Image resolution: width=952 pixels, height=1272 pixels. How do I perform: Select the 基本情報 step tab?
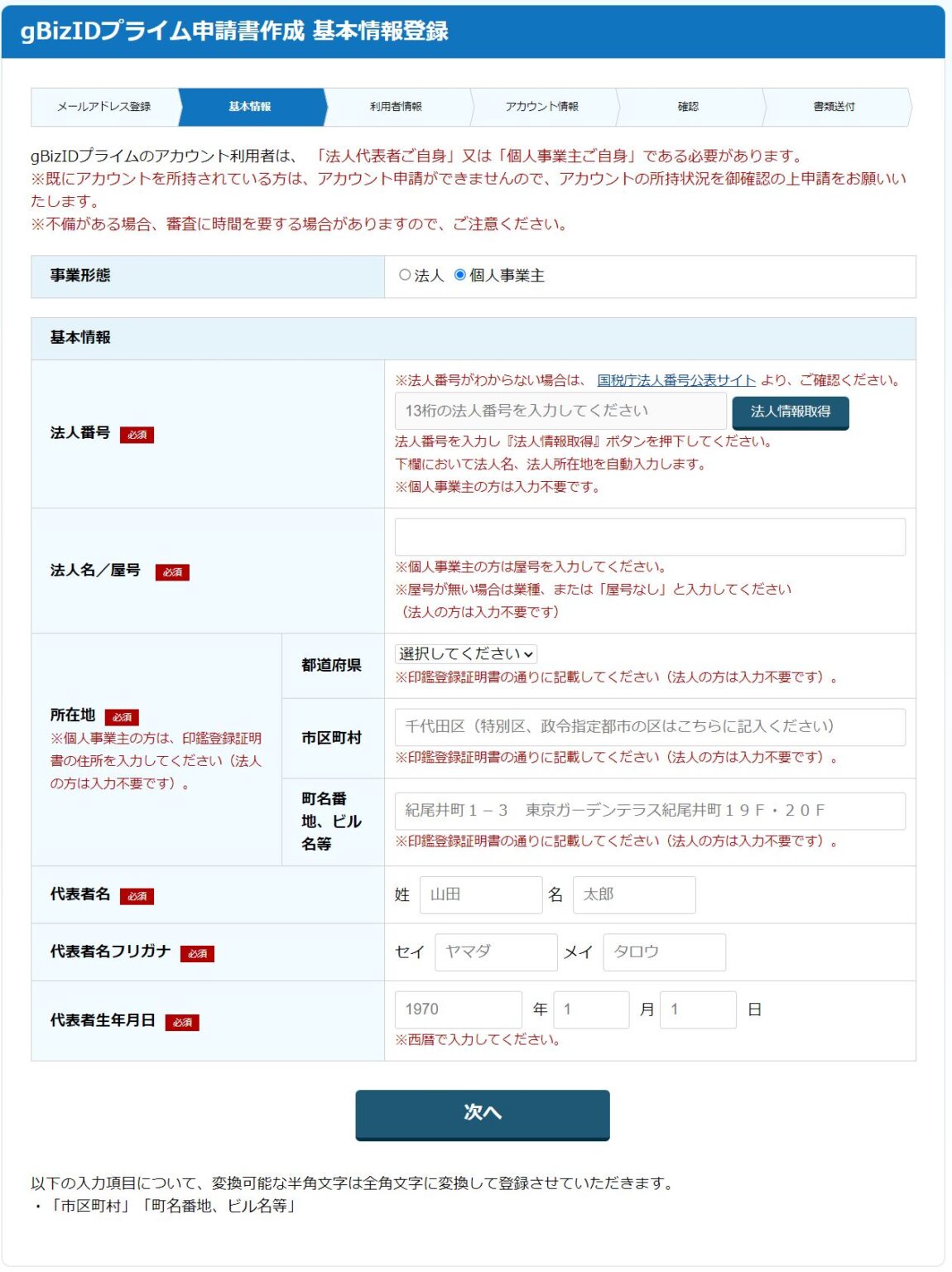[251, 106]
